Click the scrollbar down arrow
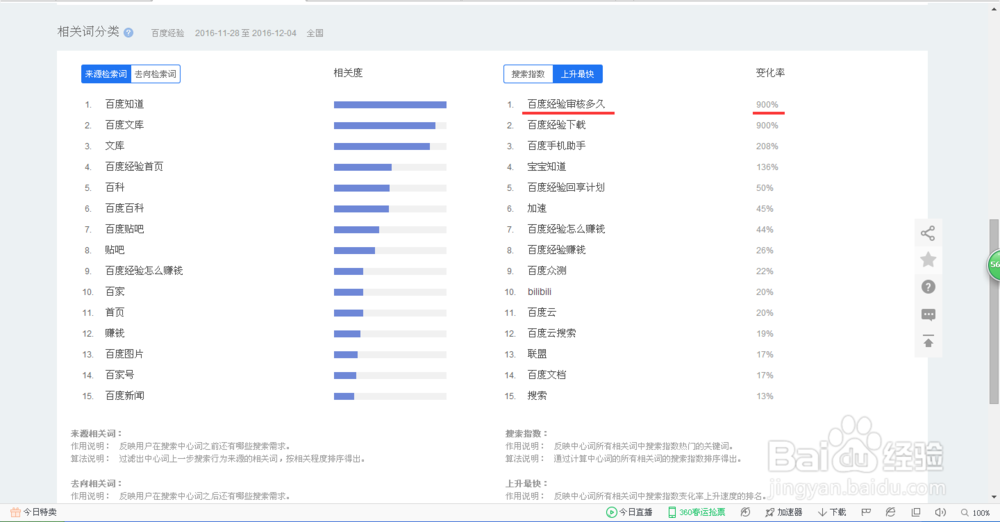1000x522 pixels. coord(994,496)
